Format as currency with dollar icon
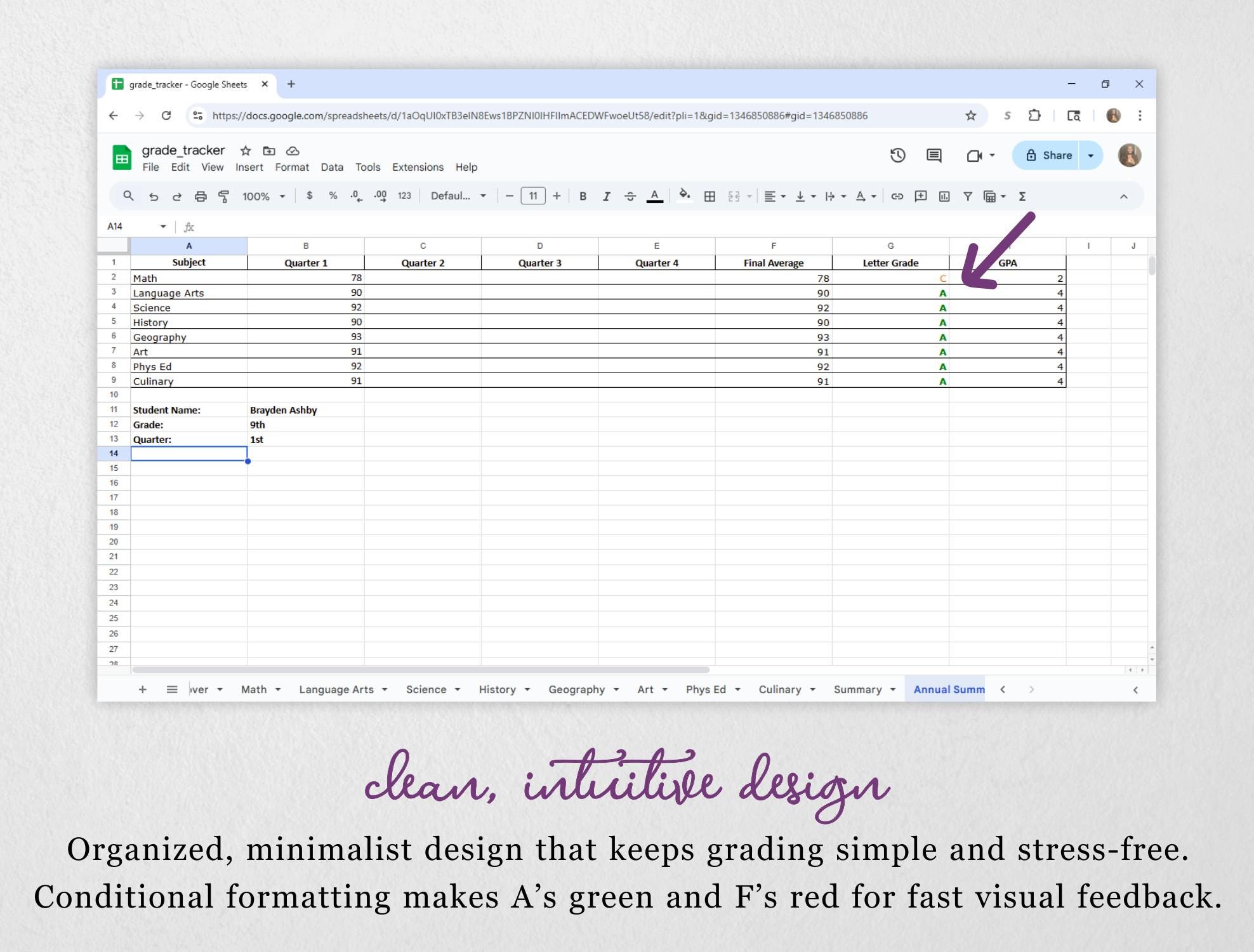1254x952 pixels. pyautogui.click(x=309, y=196)
